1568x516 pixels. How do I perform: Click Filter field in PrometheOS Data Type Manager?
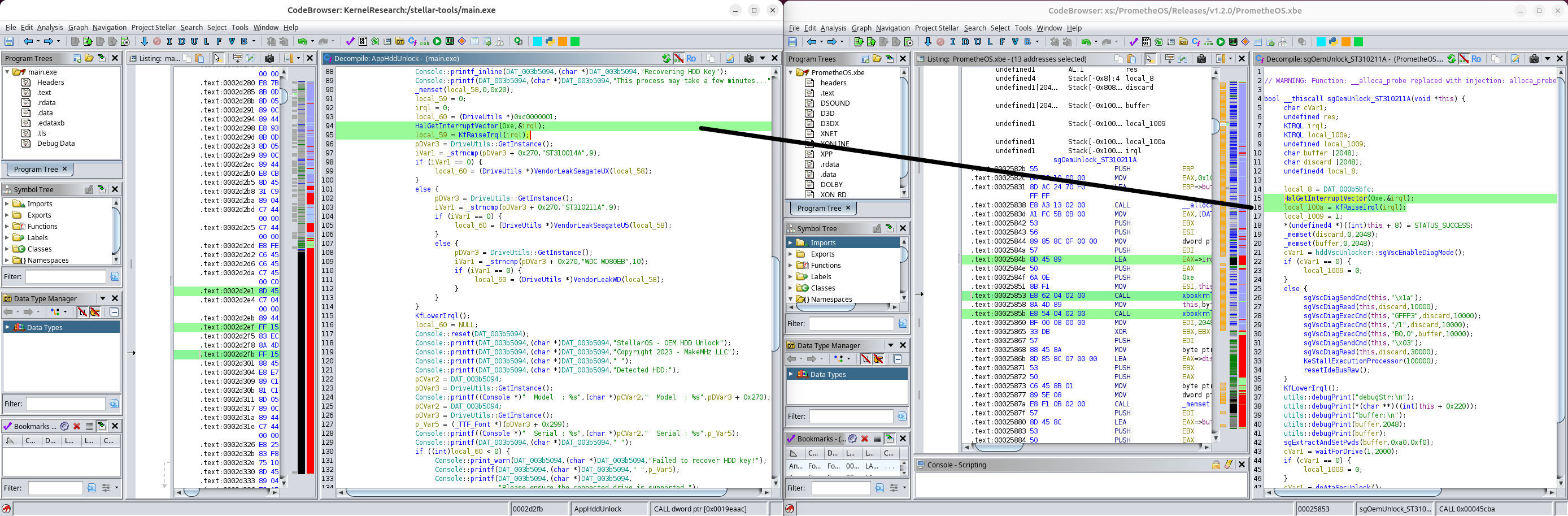point(851,416)
